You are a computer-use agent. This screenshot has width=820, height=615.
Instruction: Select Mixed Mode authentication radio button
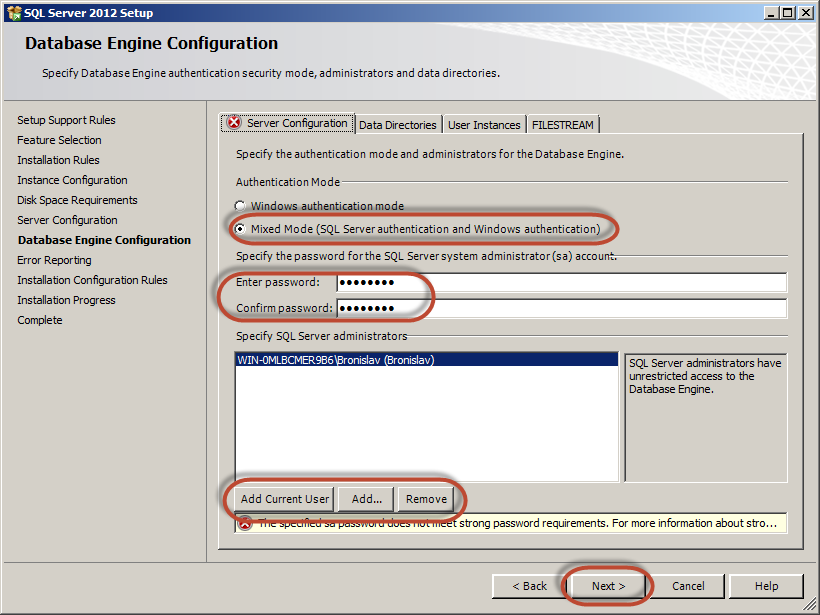coord(240,229)
